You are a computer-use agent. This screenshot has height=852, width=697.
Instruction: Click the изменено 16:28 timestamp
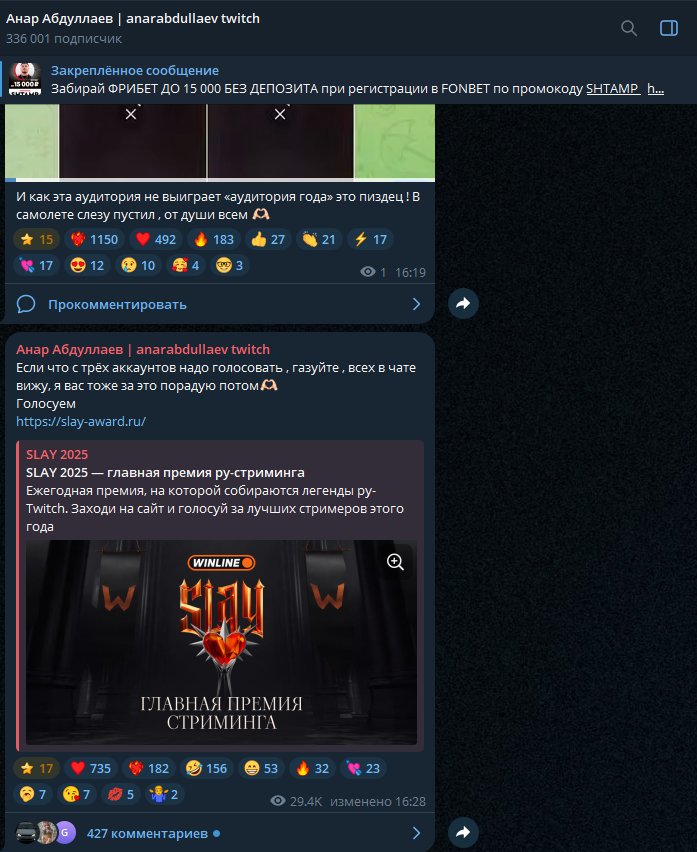pos(378,801)
